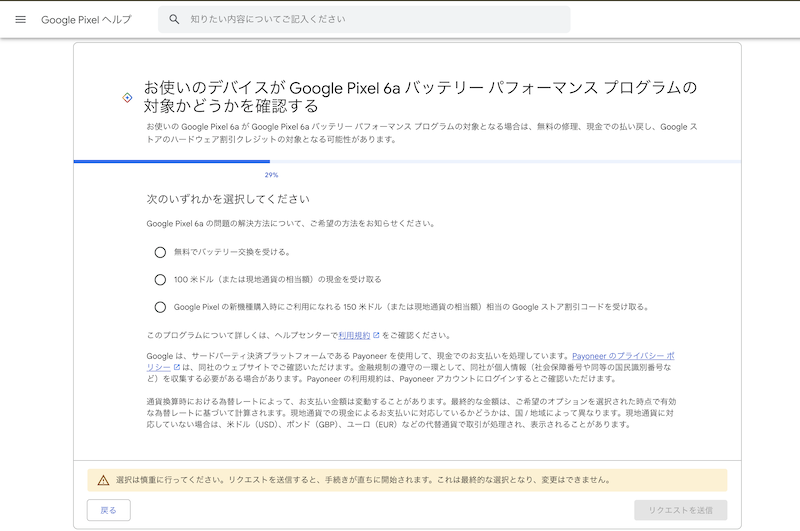800x531 pixels.
Task: Select the 100 USD cash payment option
Action: tap(160, 280)
